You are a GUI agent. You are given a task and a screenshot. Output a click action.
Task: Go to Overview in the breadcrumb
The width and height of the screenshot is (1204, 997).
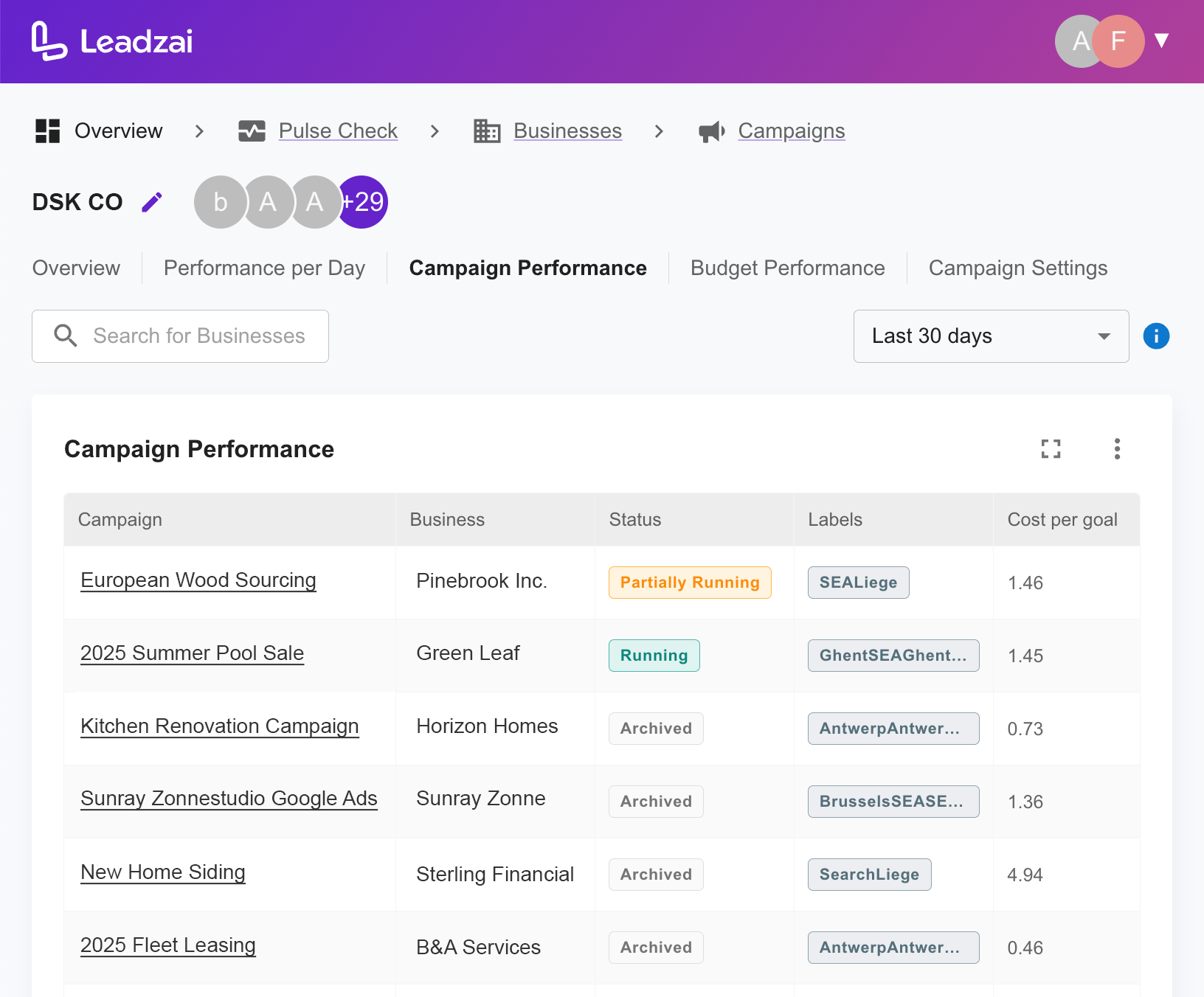[x=118, y=131]
